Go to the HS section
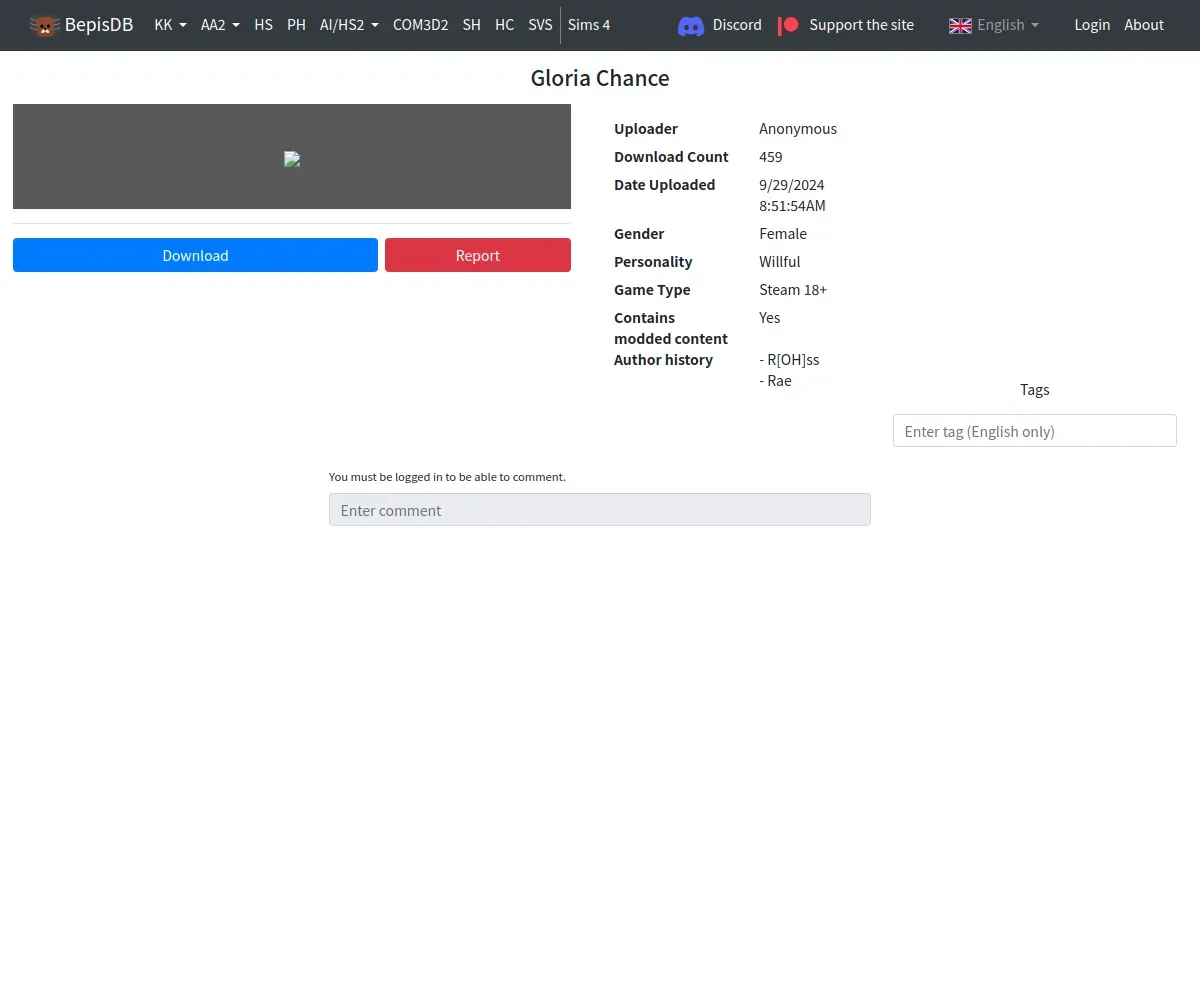 [x=263, y=25]
